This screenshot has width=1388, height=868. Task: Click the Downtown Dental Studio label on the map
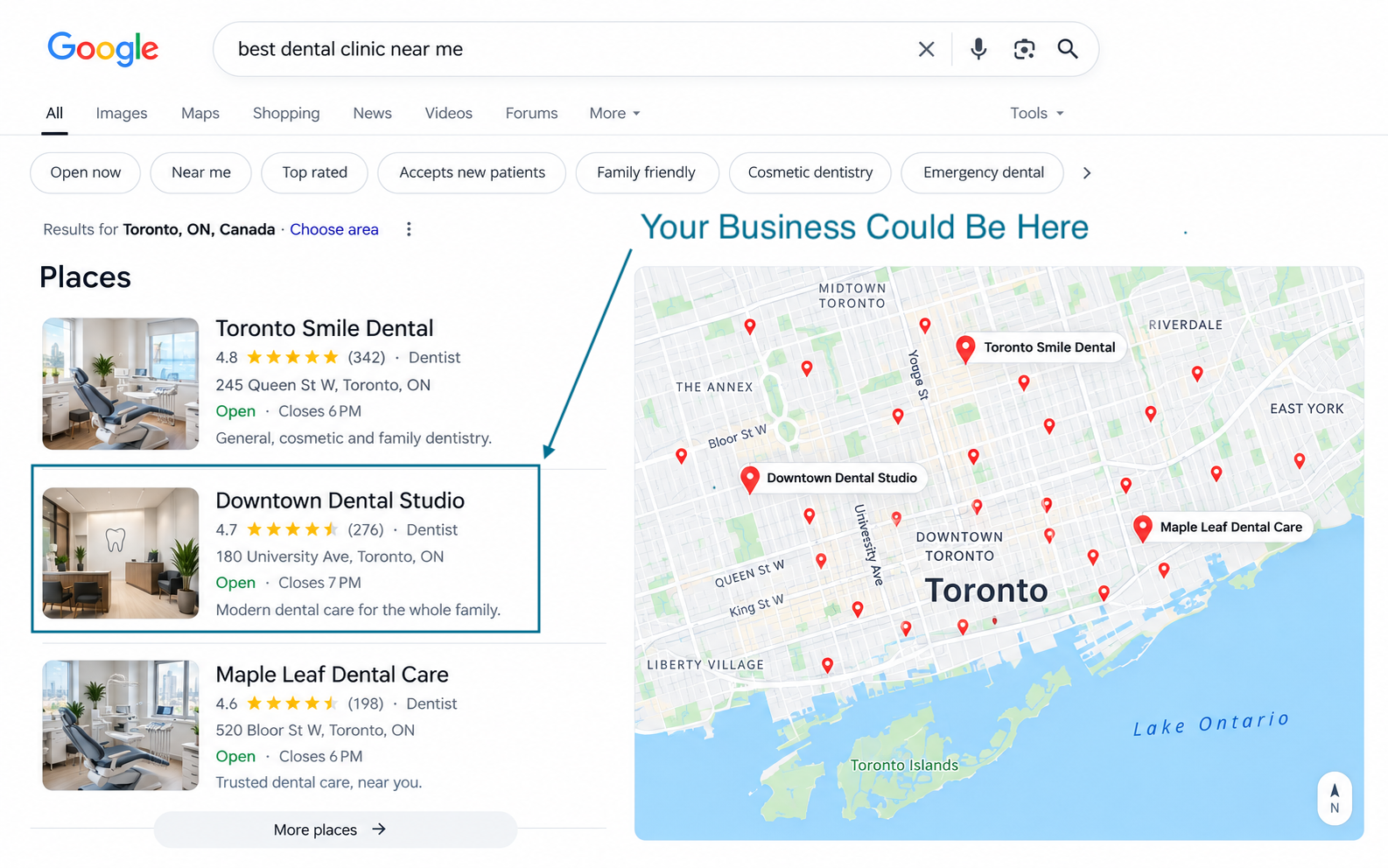pyautogui.click(x=842, y=478)
